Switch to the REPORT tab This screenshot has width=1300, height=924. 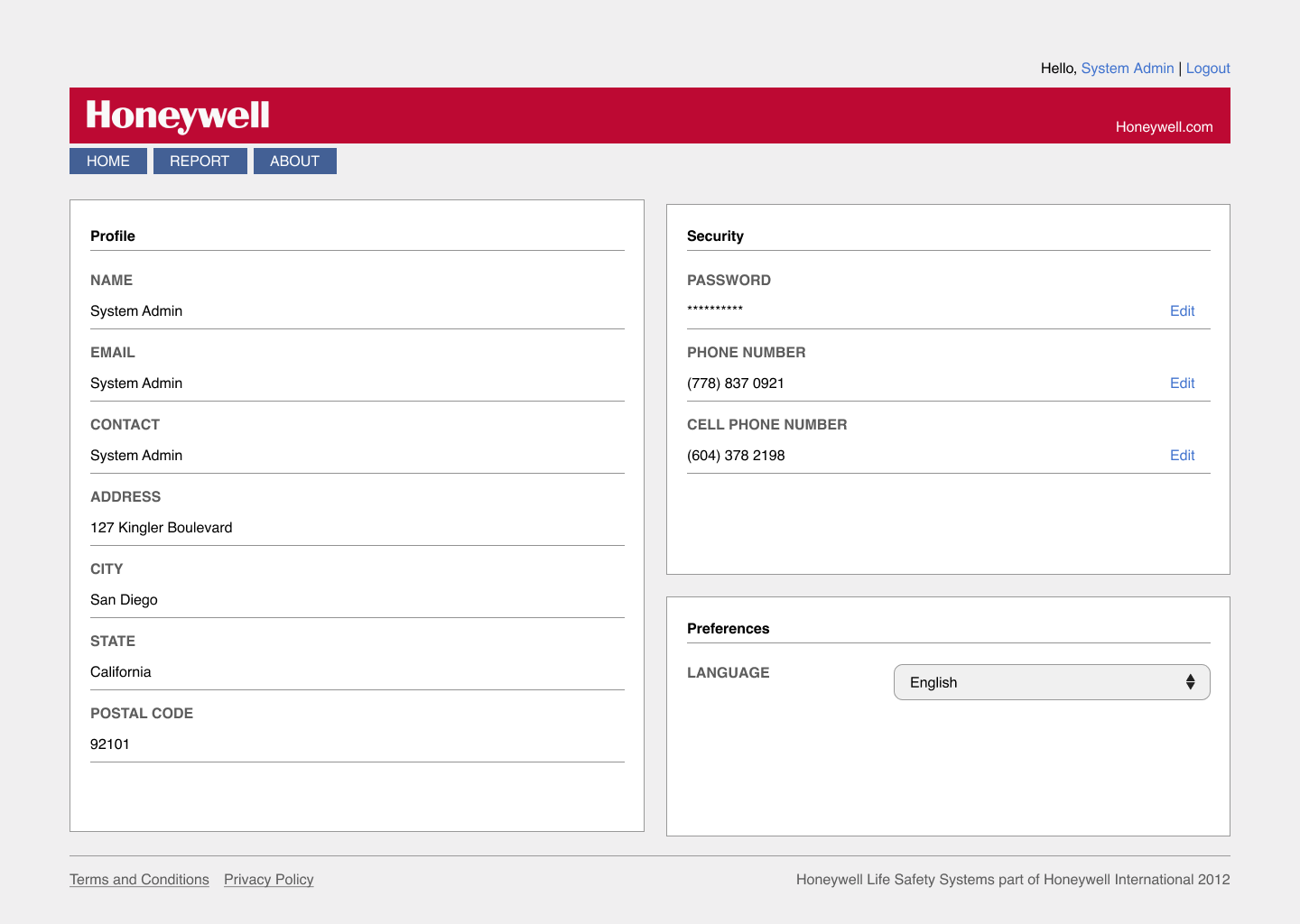200,161
